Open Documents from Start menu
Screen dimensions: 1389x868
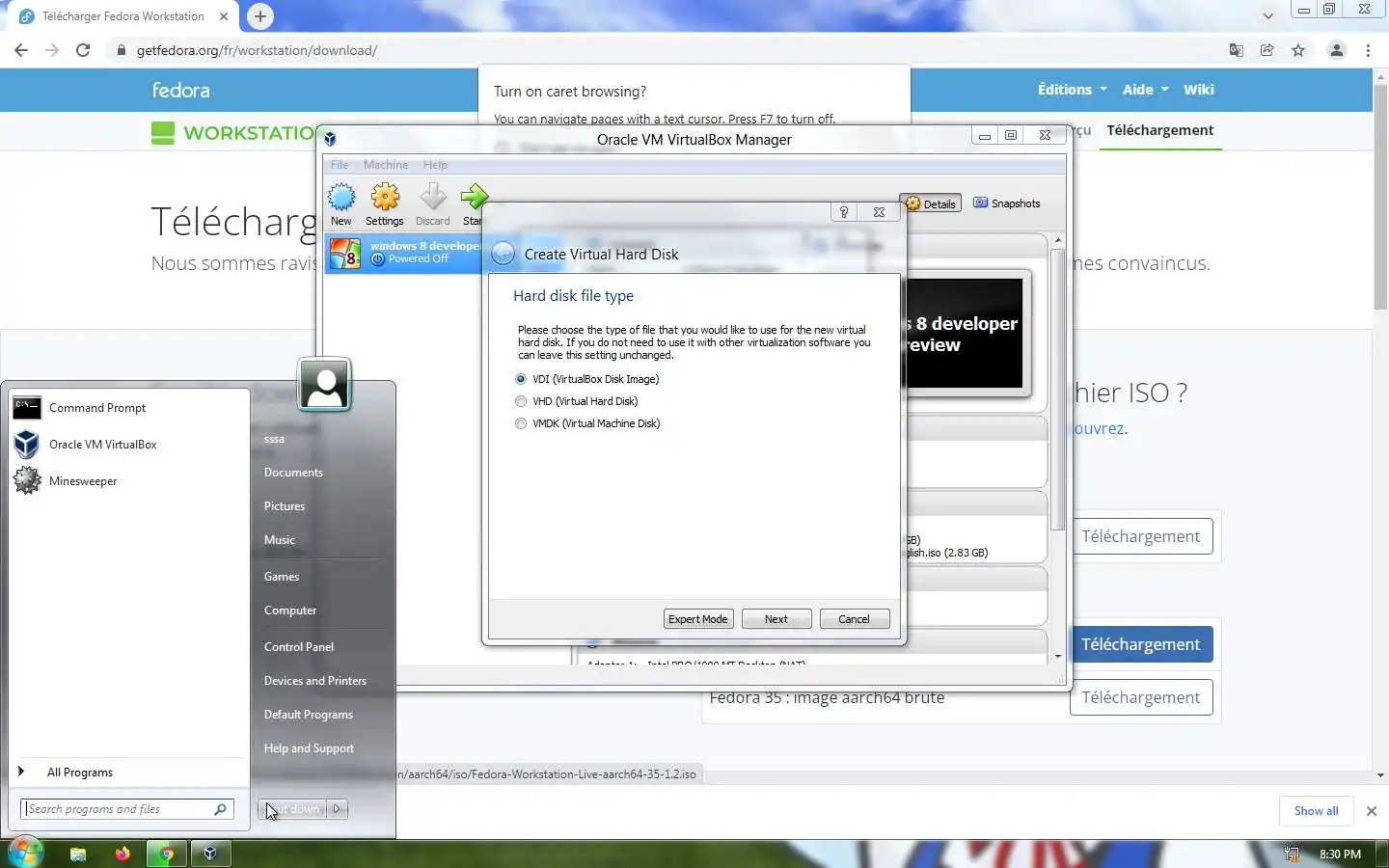[293, 473]
